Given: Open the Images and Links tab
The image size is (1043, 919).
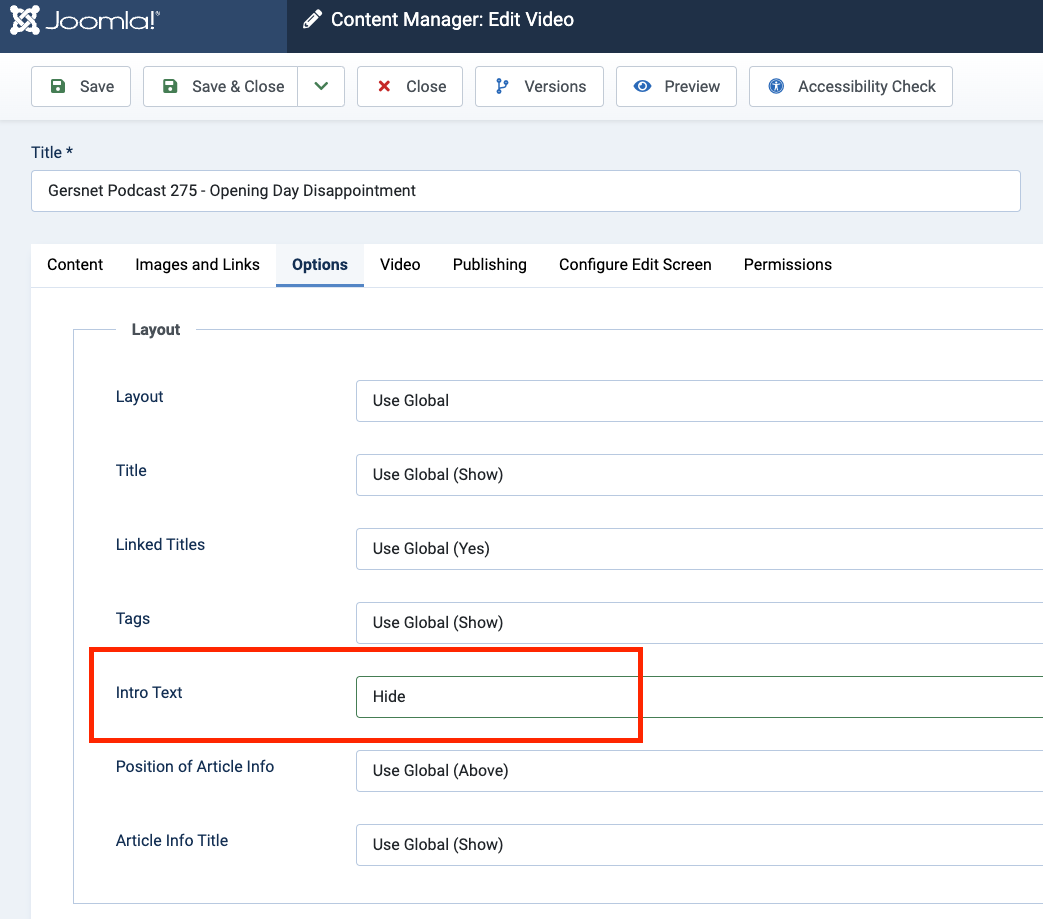Looking at the screenshot, I should 197,265.
